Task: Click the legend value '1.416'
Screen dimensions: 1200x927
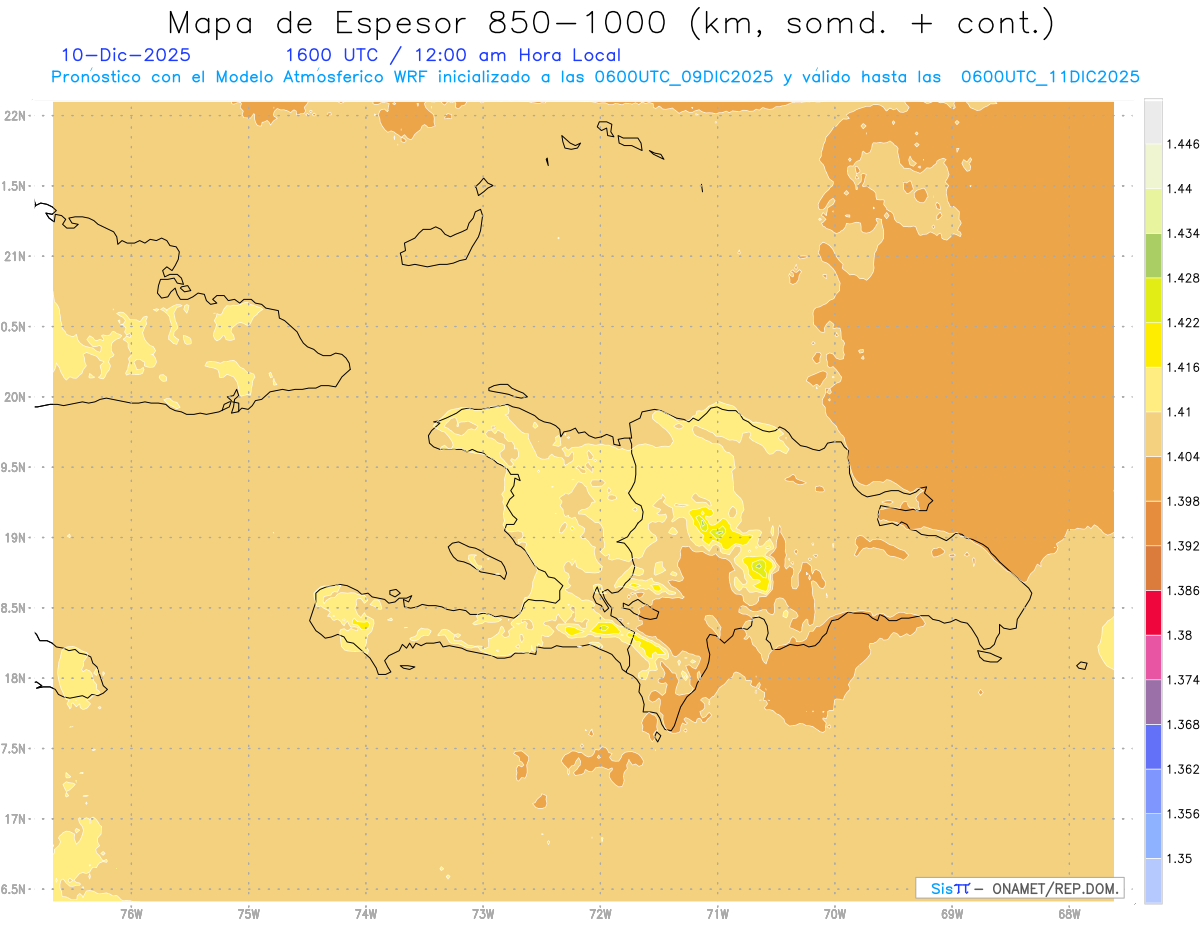Action: tap(1183, 367)
